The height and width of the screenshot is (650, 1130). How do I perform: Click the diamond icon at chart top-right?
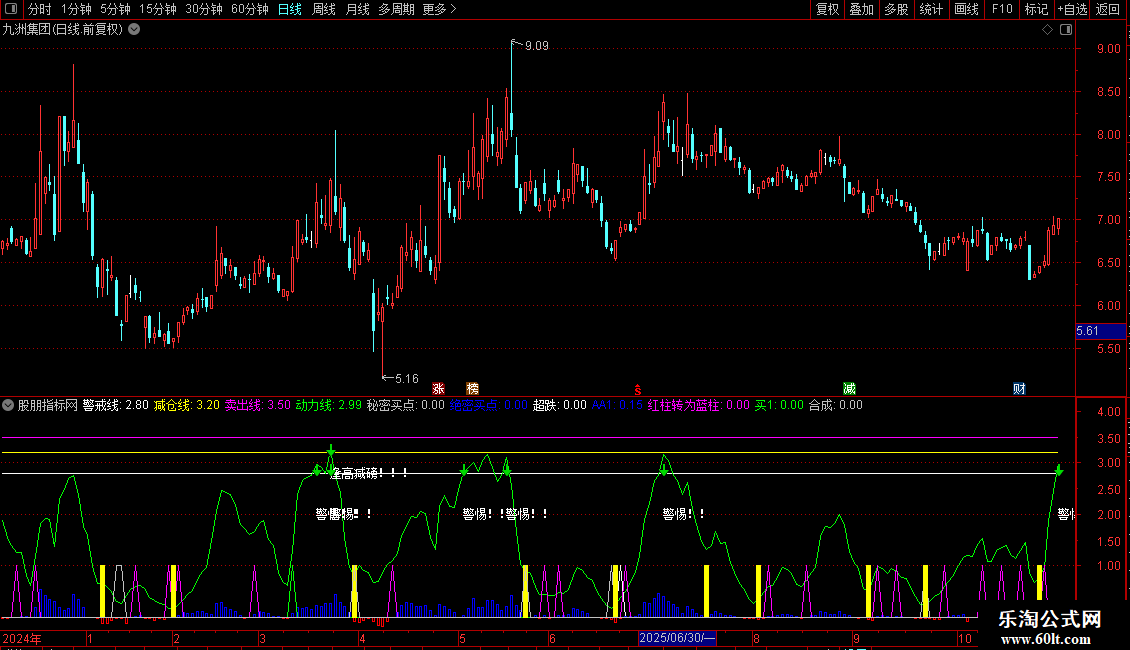[x=1047, y=30]
